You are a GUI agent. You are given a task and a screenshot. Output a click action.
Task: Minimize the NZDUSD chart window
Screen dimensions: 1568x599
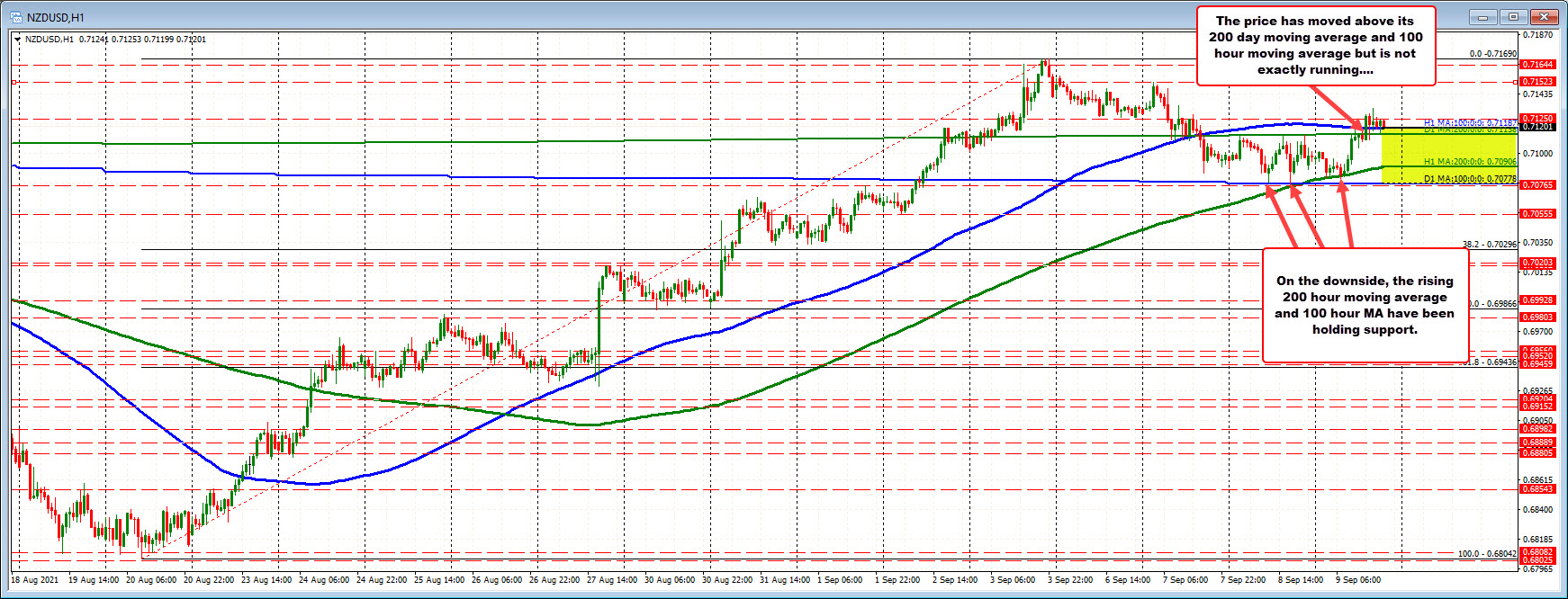click(x=1482, y=16)
